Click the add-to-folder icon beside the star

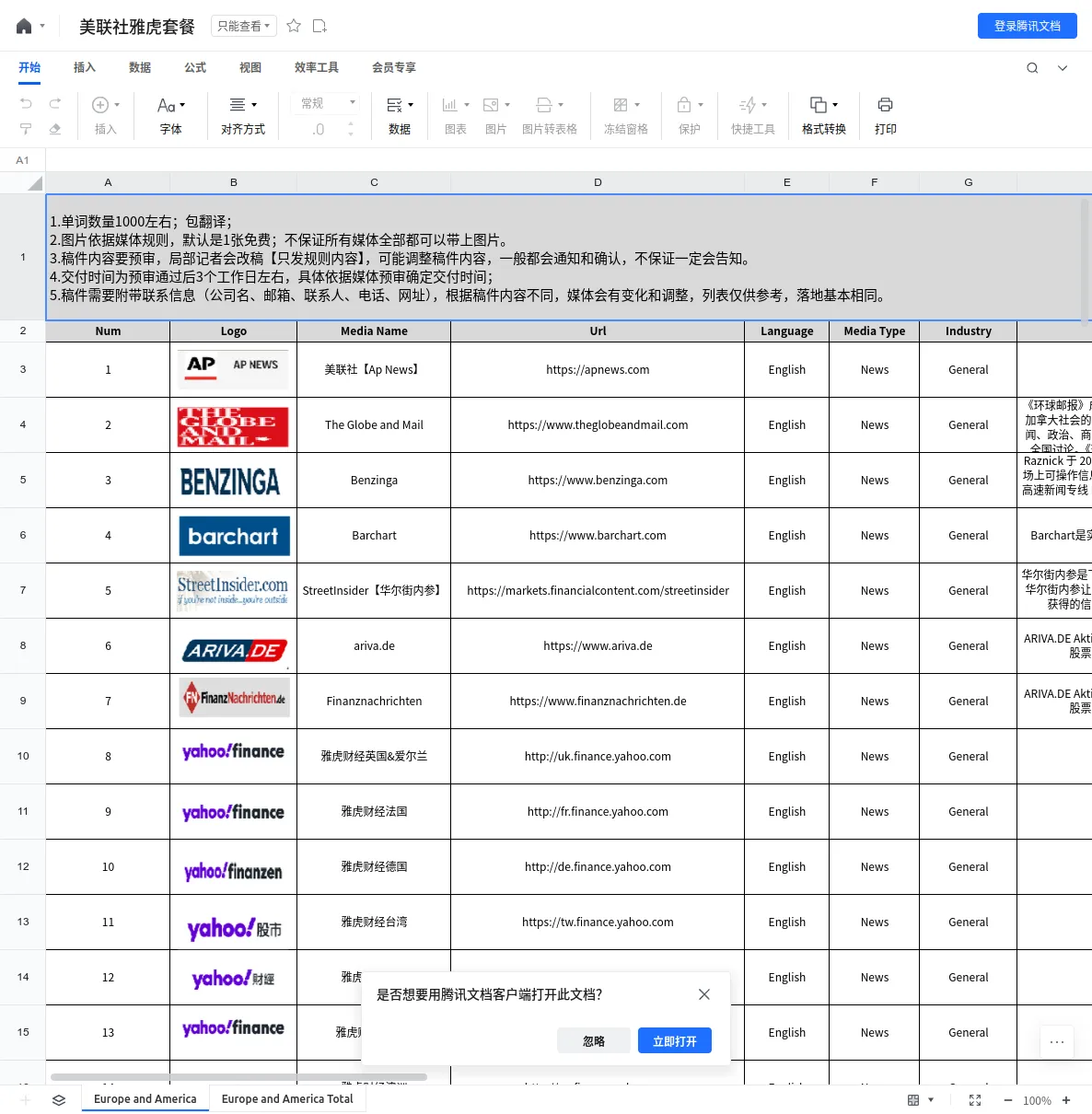pos(319,26)
